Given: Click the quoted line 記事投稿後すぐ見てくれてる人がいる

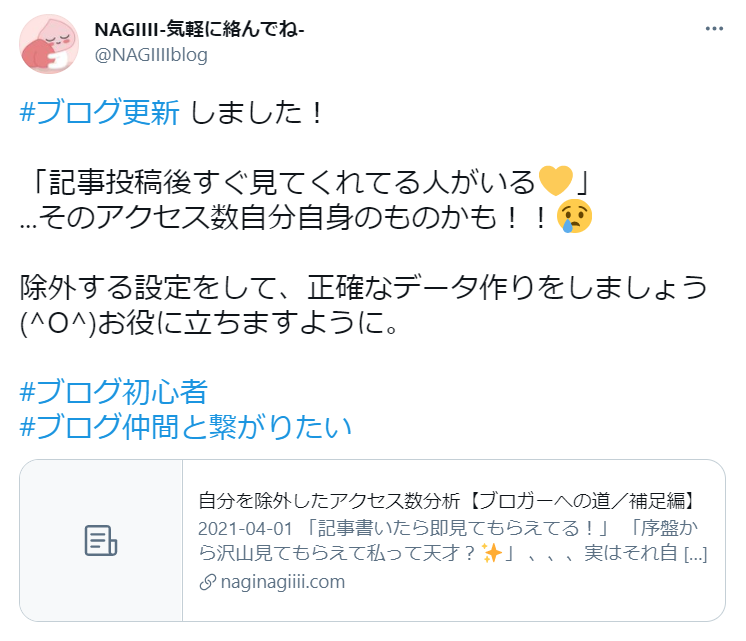Looking at the screenshot, I should (x=292, y=182).
